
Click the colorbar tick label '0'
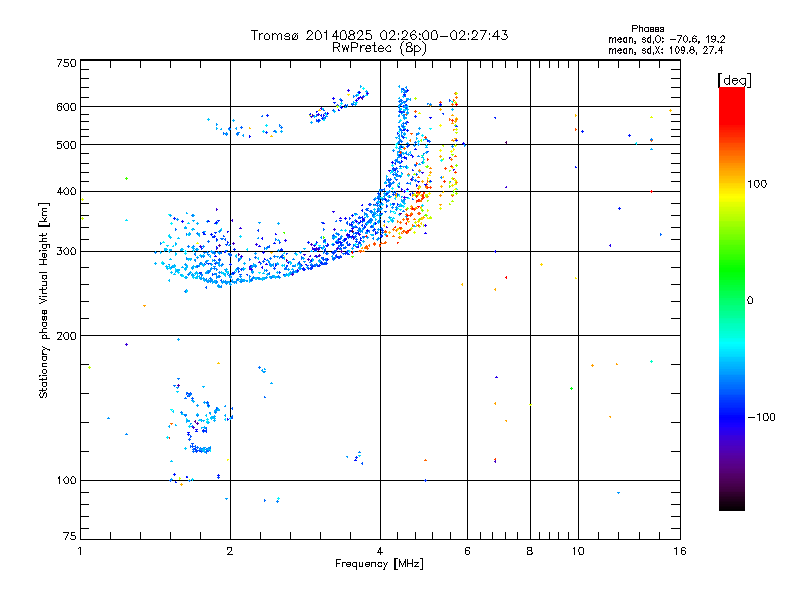[x=750, y=301]
